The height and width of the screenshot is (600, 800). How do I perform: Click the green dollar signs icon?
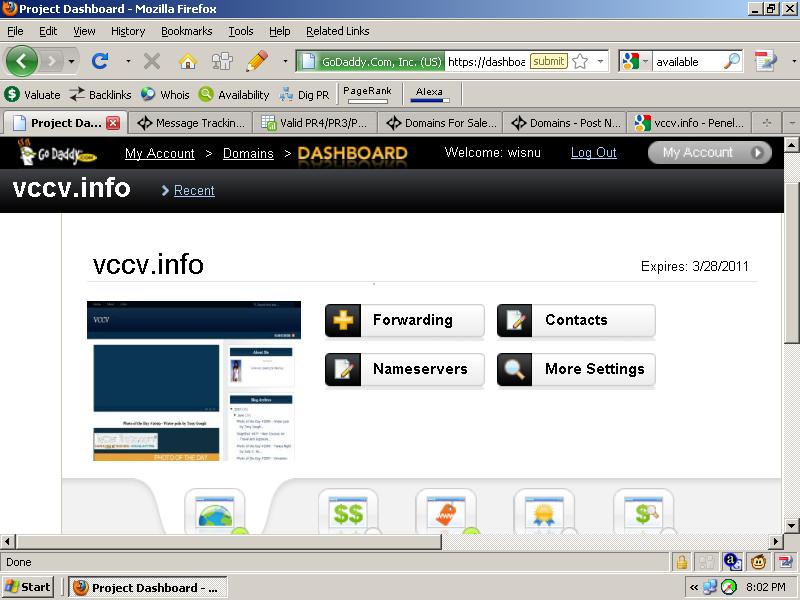pos(348,514)
